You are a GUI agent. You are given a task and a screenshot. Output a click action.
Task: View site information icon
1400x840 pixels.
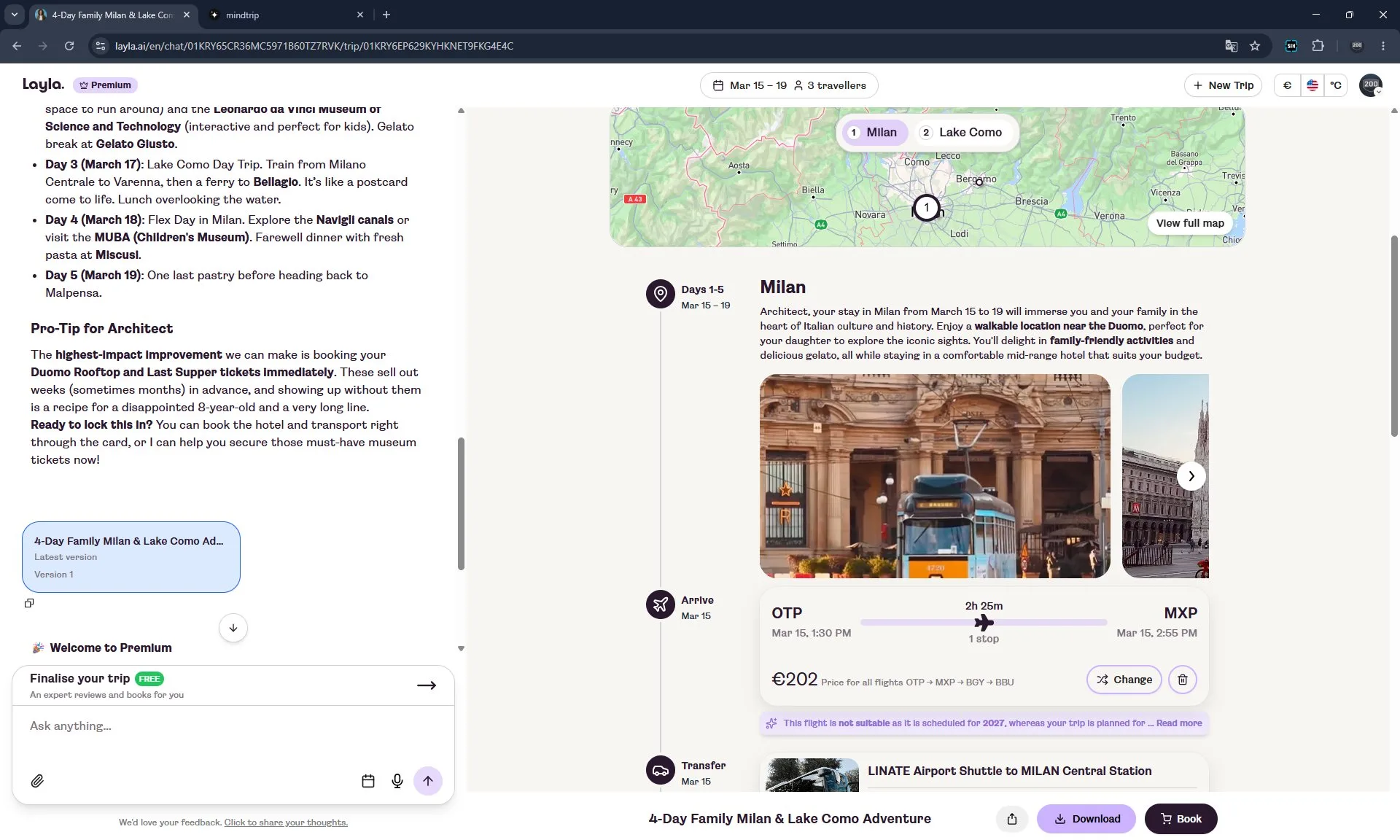point(101,46)
